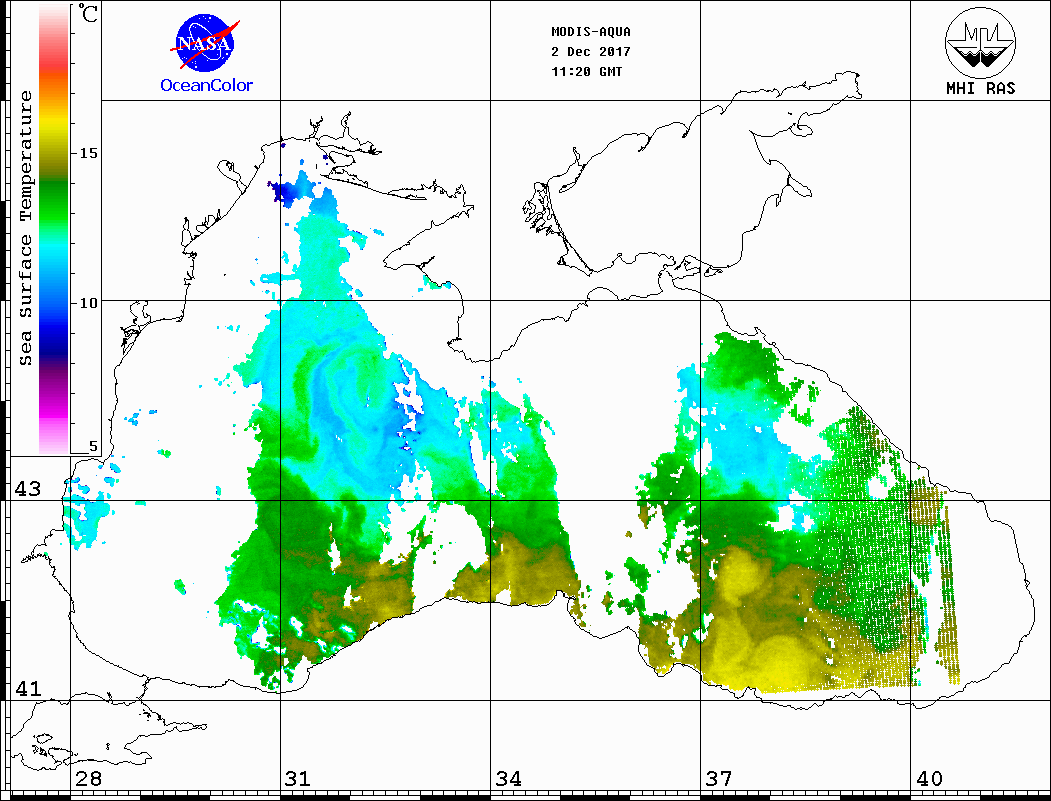Screen dimensions: 1051x801
Task: Click latitude label 43
Action: pyautogui.click(x=27, y=489)
